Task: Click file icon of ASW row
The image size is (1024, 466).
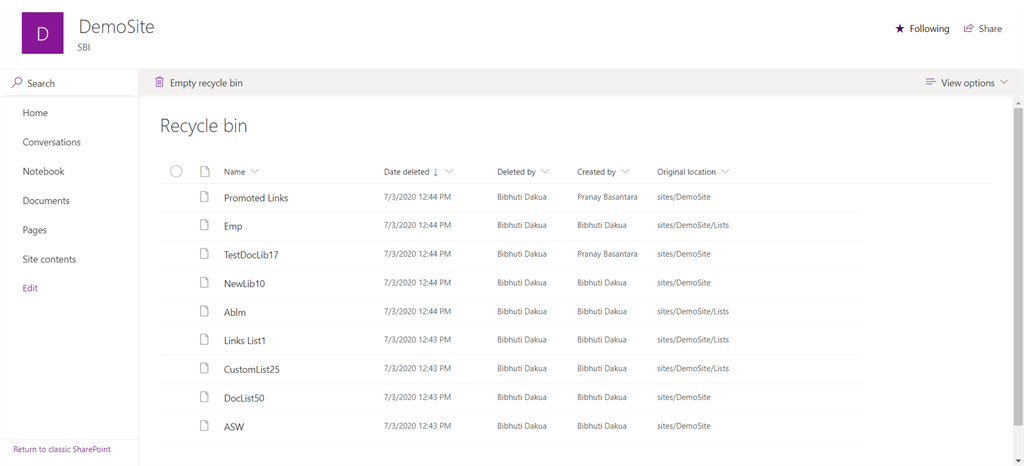Action: (x=204, y=426)
